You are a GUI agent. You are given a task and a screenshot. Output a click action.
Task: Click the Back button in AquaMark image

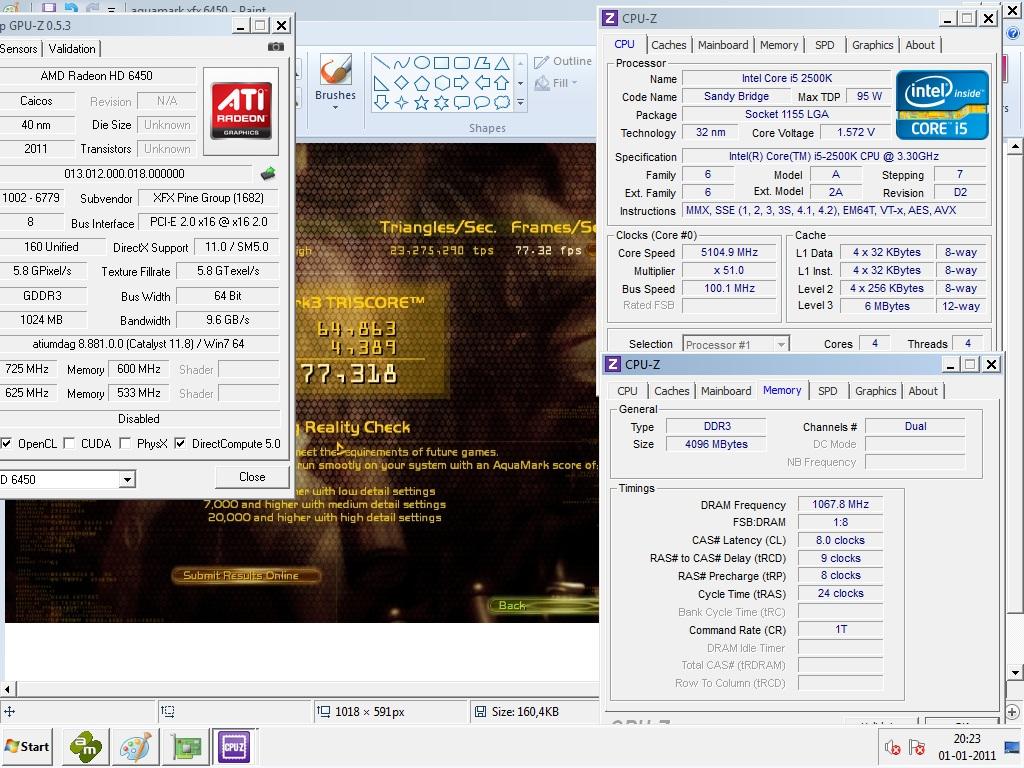pos(513,605)
